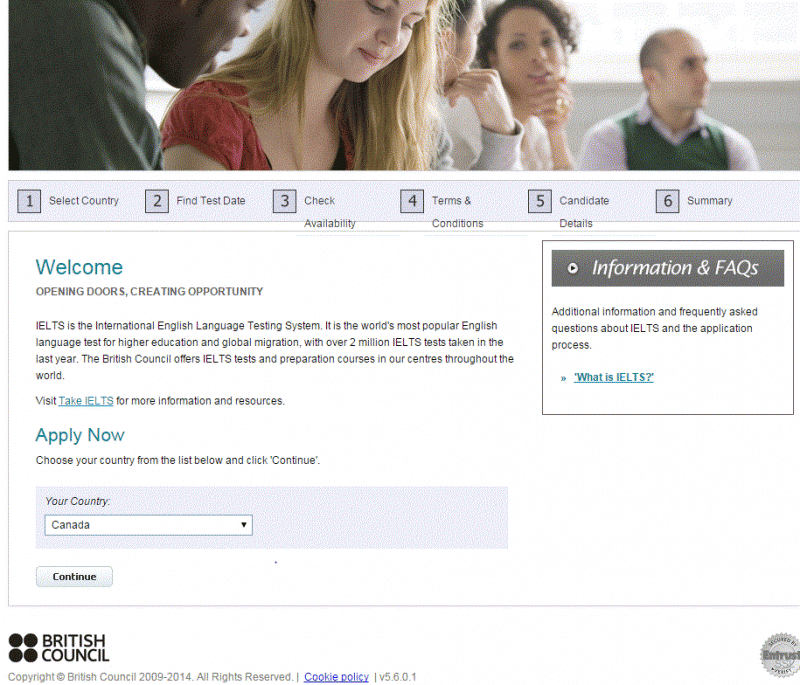The image size is (800, 685).
Task: Click the Entrust security seal
Action: [780, 655]
